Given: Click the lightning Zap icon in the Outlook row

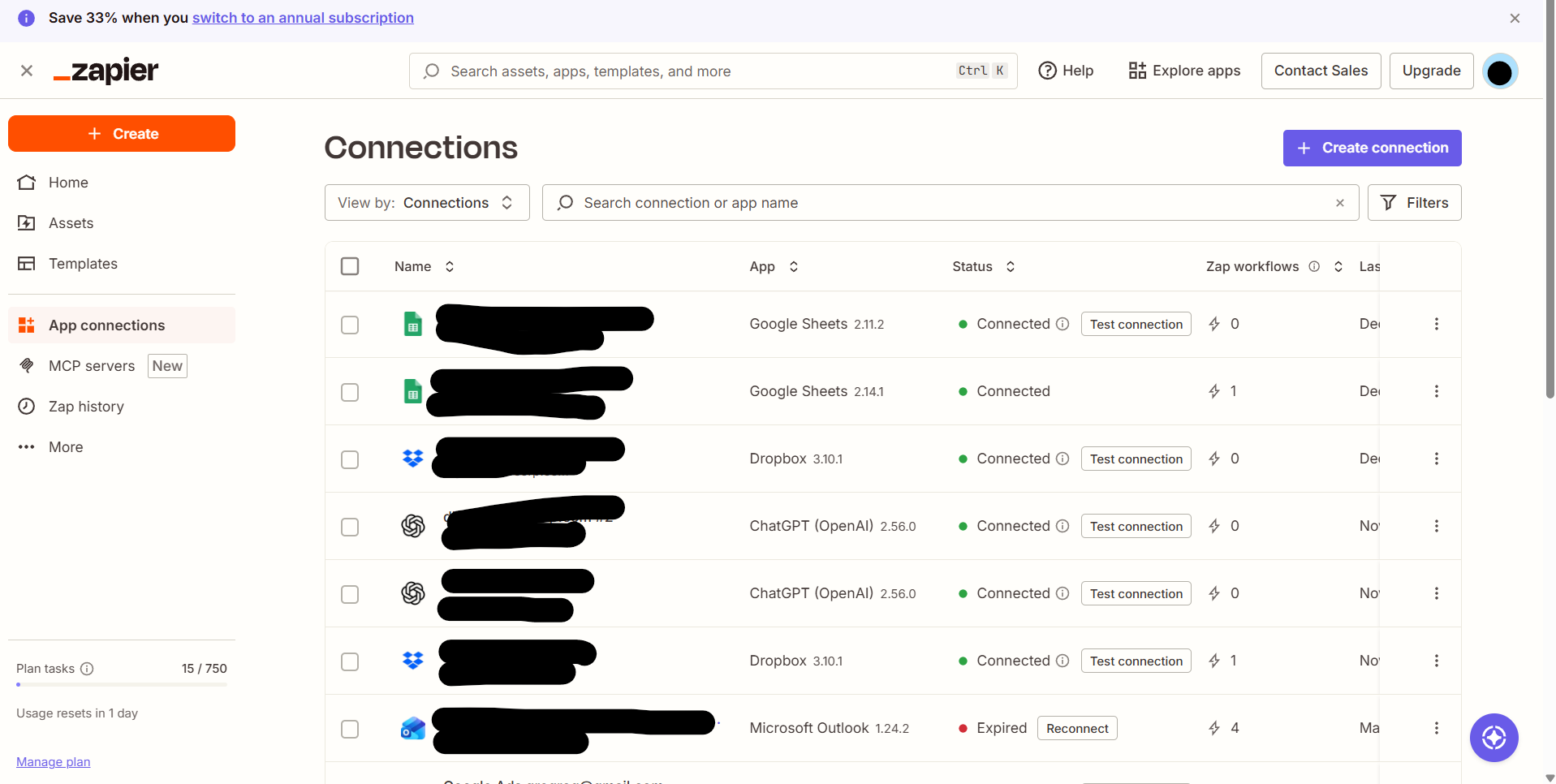Looking at the screenshot, I should [x=1214, y=728].
